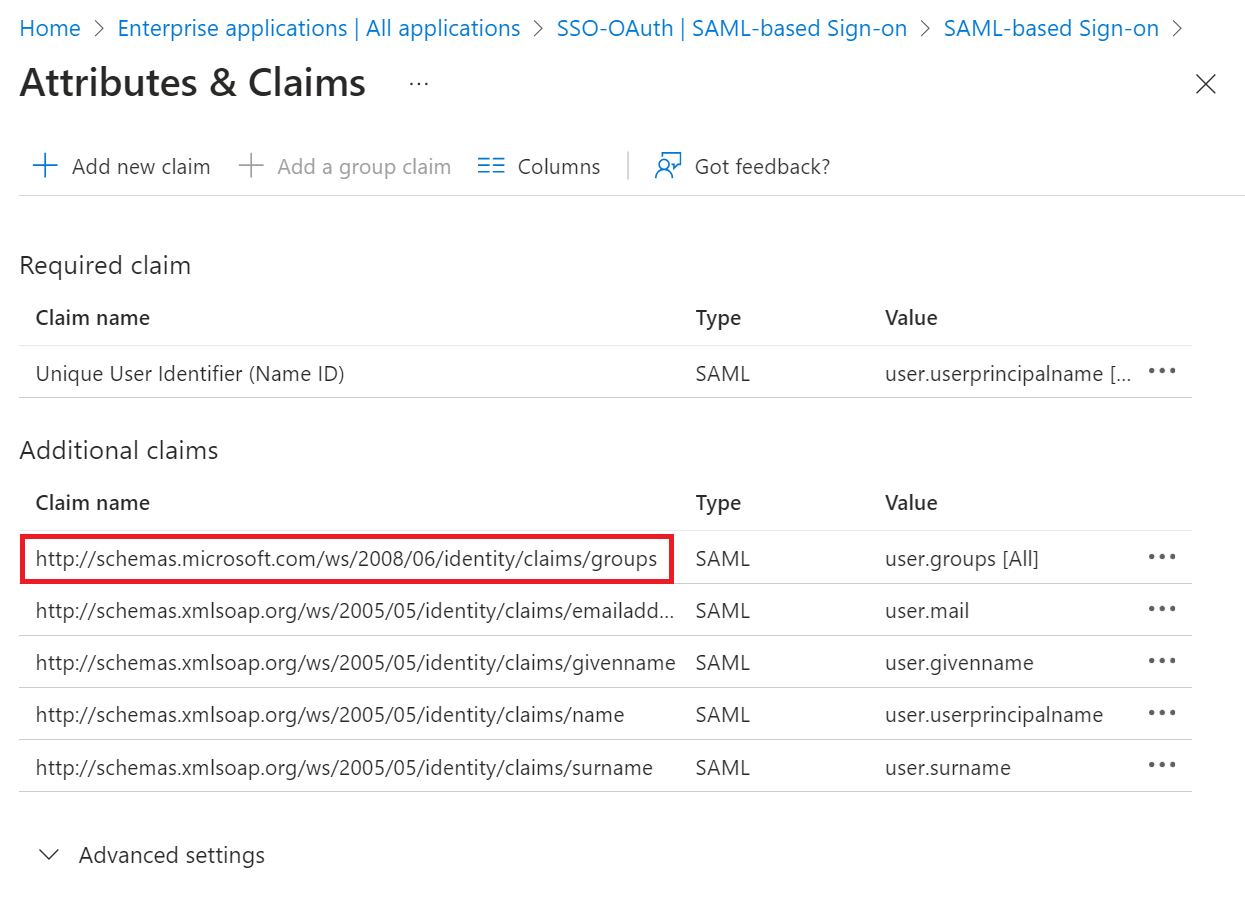
Task: Click the Add new claim button label
Action: 141,166
